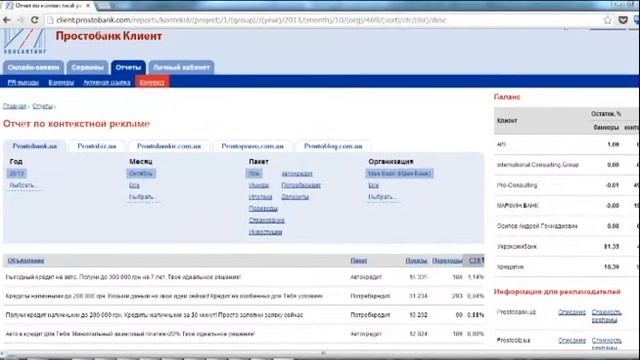Choose the Ипотека package filter
This screenshot has width=640, height=360.
260,197
